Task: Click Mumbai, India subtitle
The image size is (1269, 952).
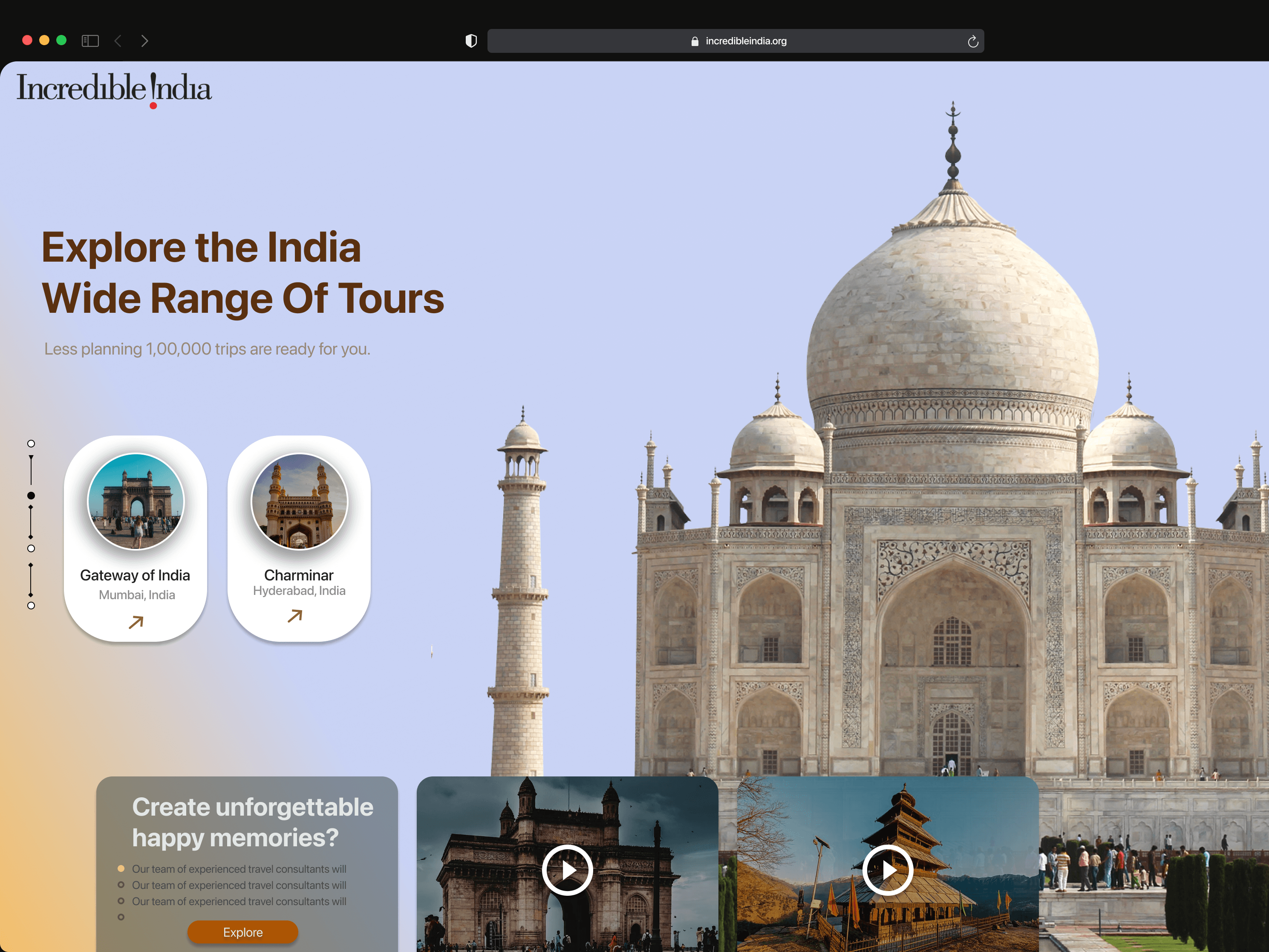Action: tap(136, 595)
